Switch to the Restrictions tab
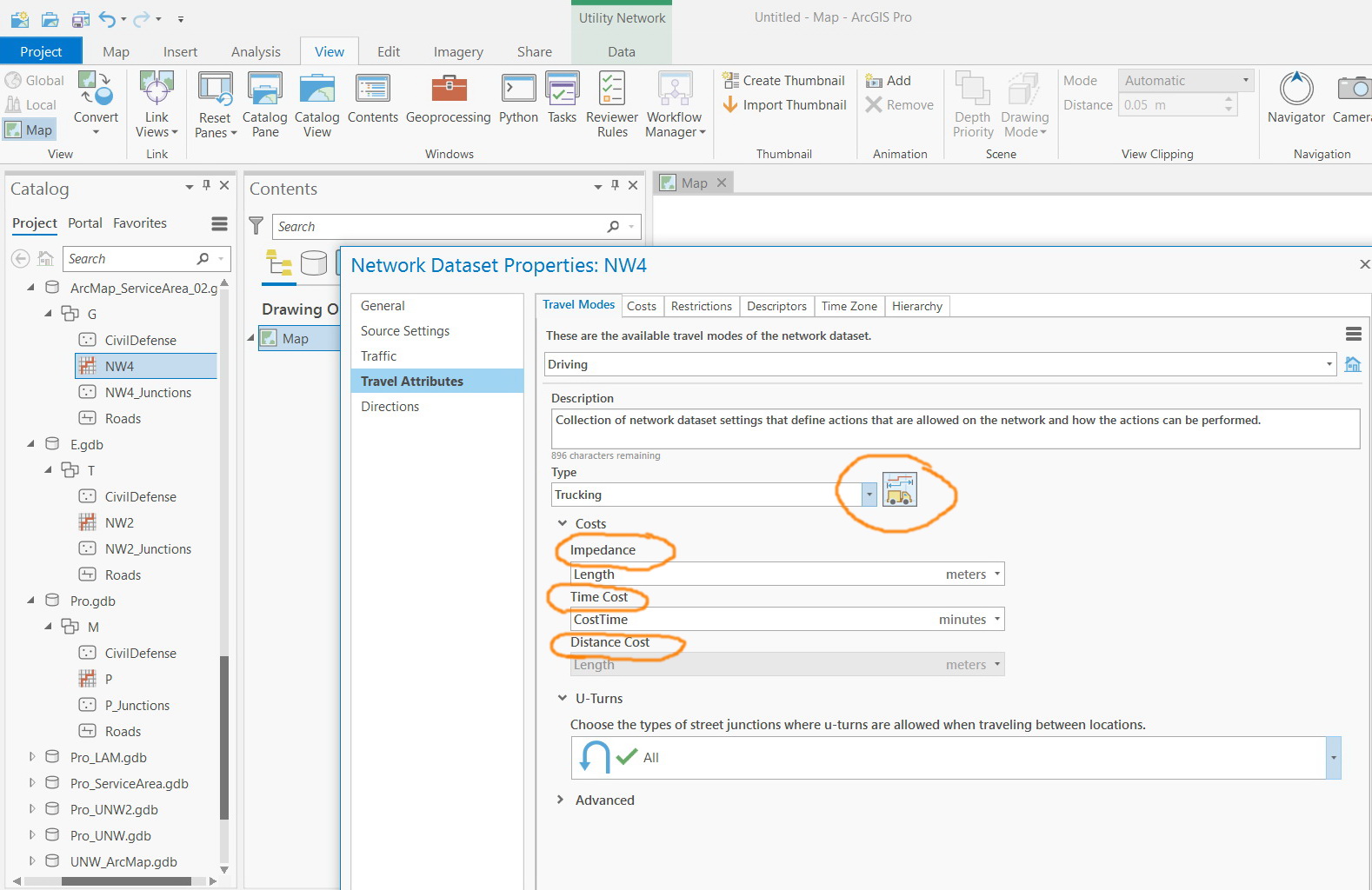Screen dimensions: 1372x890 coord(702,306)
